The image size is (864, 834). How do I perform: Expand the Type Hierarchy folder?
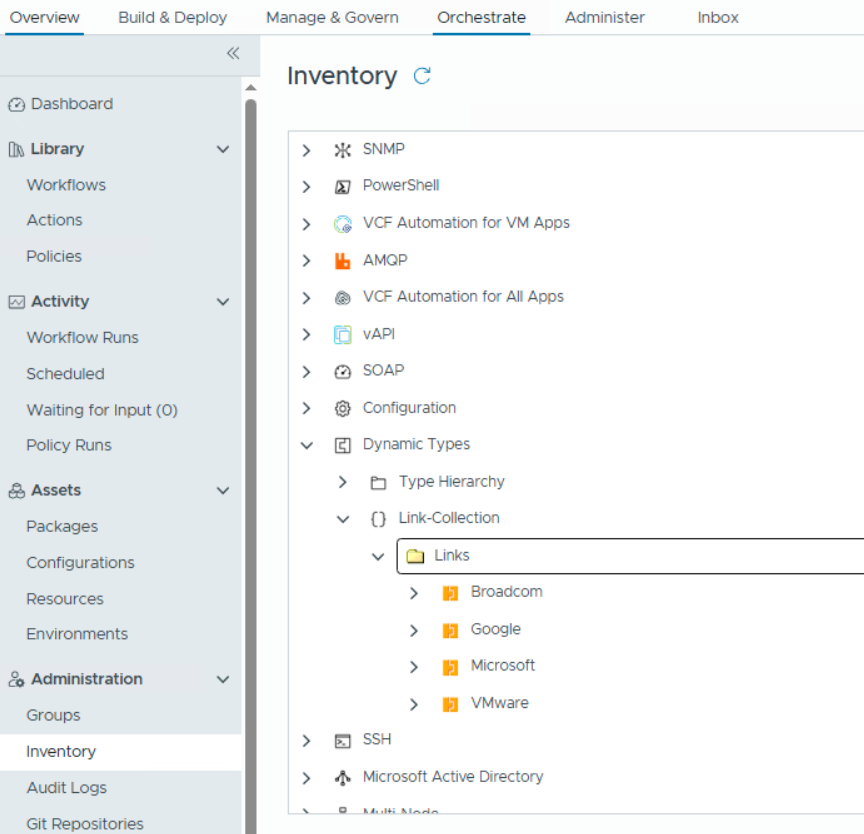click(343, 482)
